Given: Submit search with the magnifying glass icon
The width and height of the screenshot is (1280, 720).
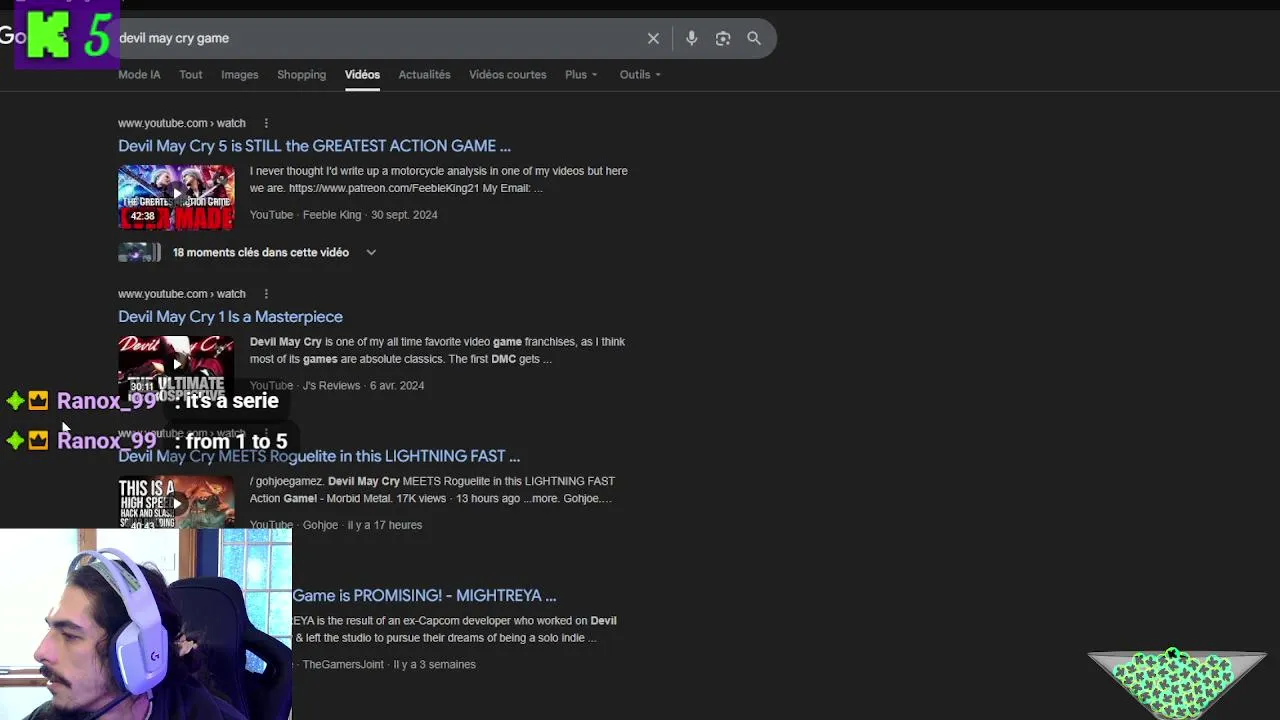Looking at the screenshot, I should [754, 38].
